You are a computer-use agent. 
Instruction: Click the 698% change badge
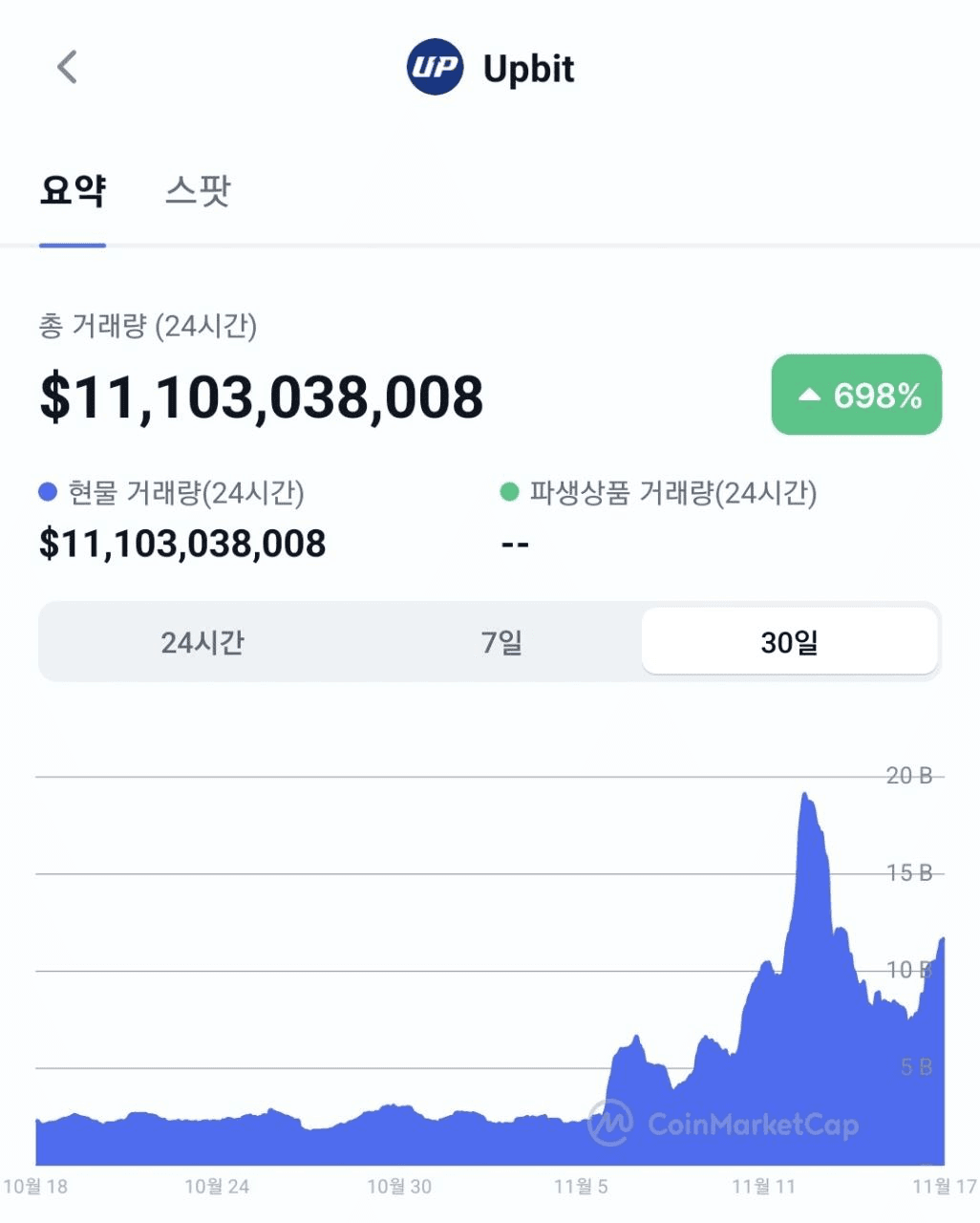click(857, 395)
